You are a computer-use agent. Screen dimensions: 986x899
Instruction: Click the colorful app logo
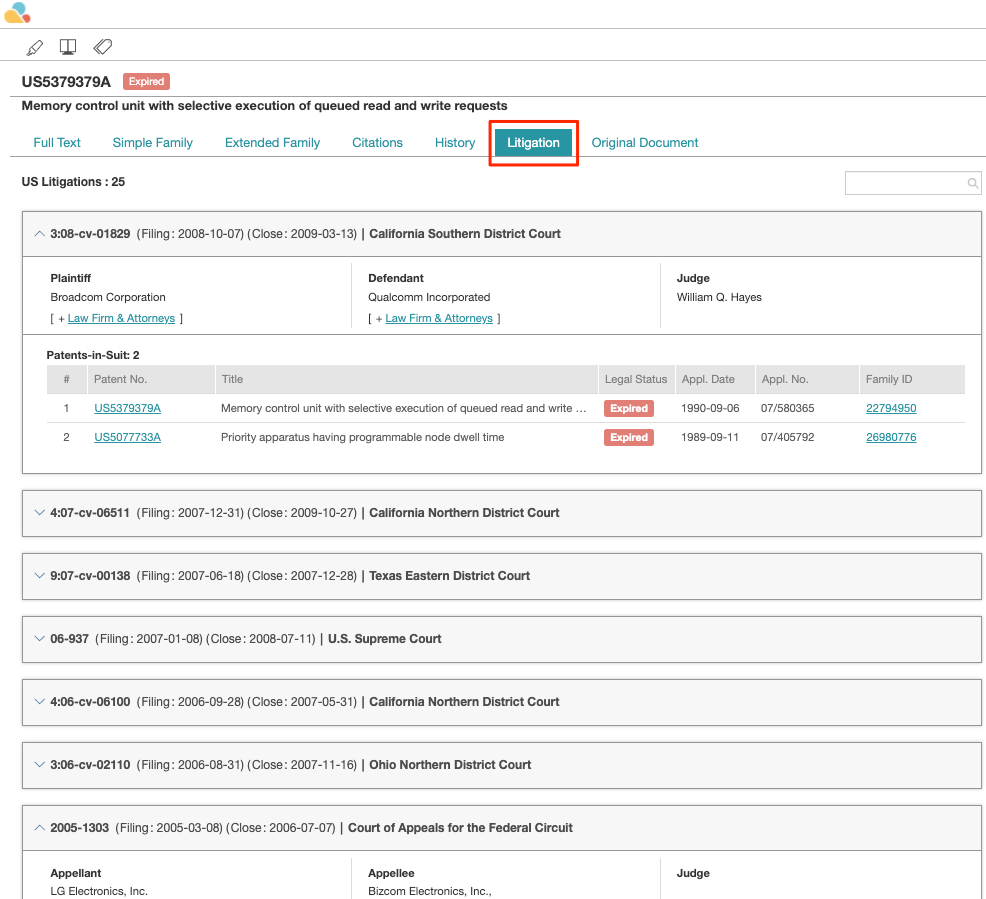[x=17, y=13]
